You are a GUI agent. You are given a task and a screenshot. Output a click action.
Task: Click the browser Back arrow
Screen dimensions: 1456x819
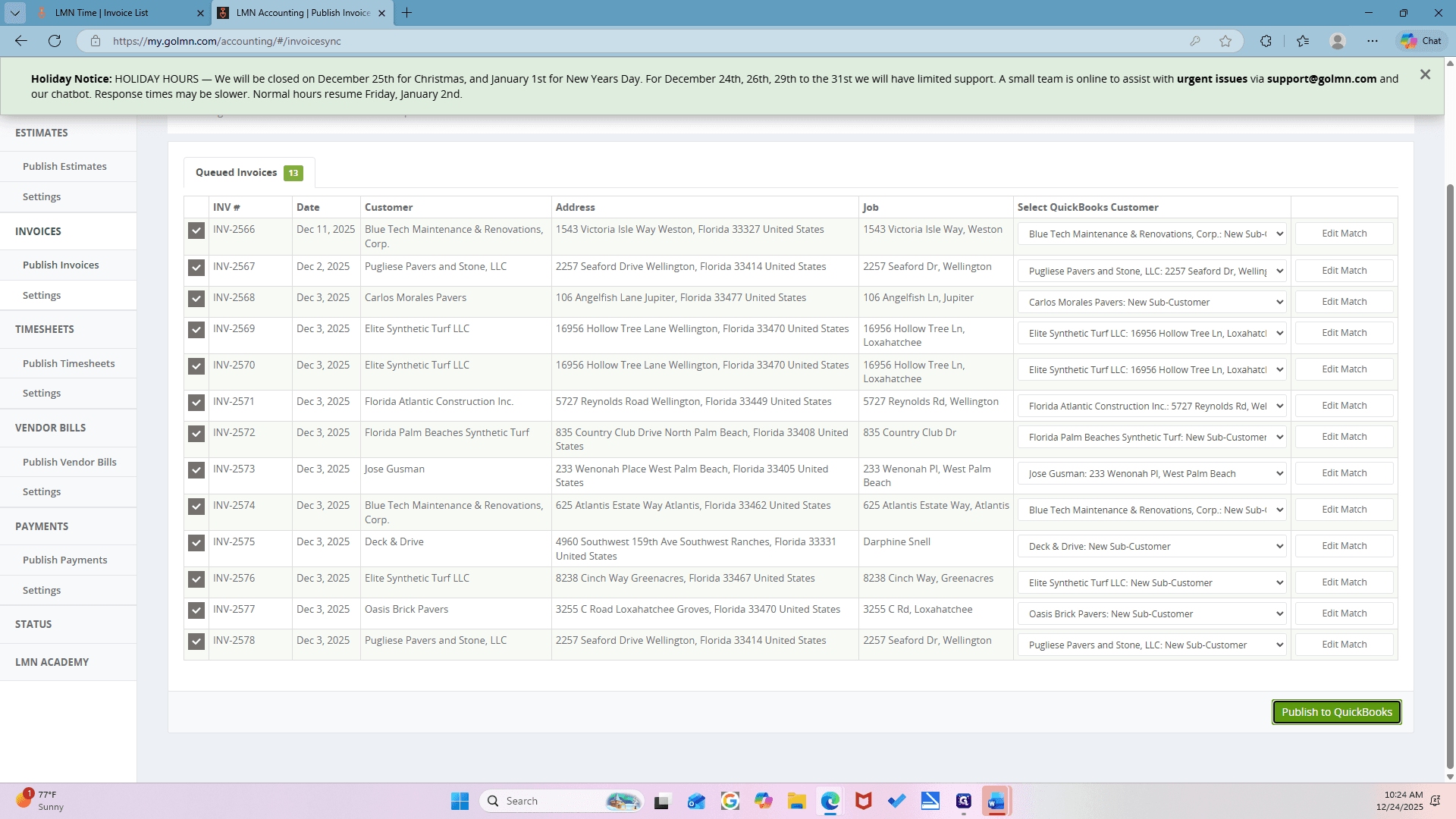[21, 41]
